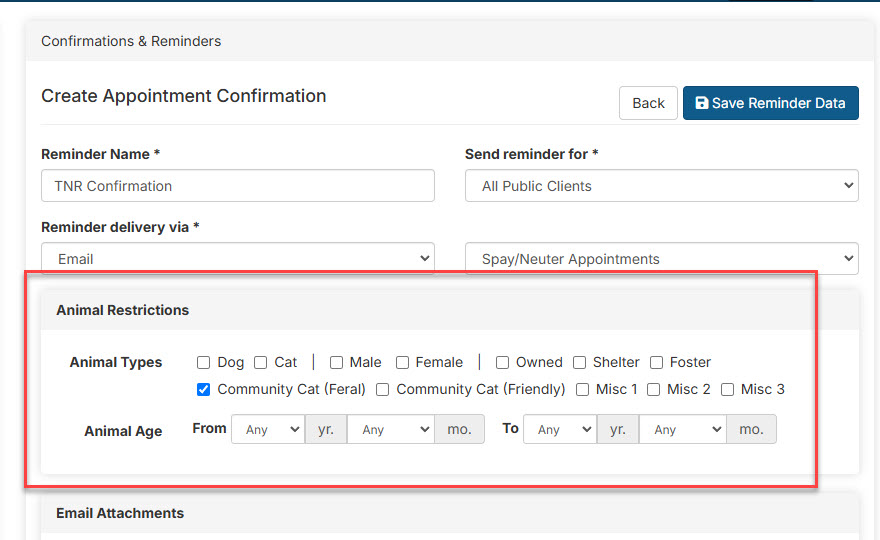Go back using the Back button

click(648, 103)
